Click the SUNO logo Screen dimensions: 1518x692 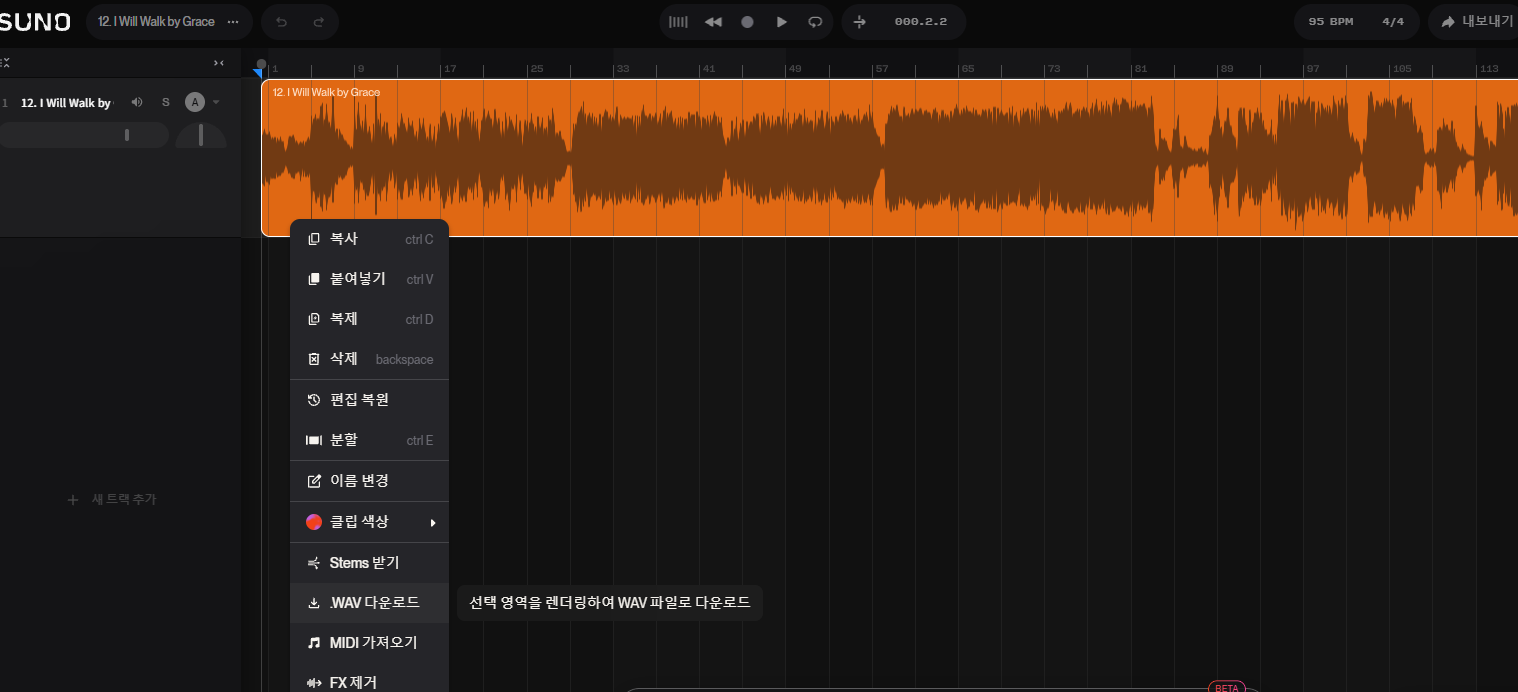(35, 21)
